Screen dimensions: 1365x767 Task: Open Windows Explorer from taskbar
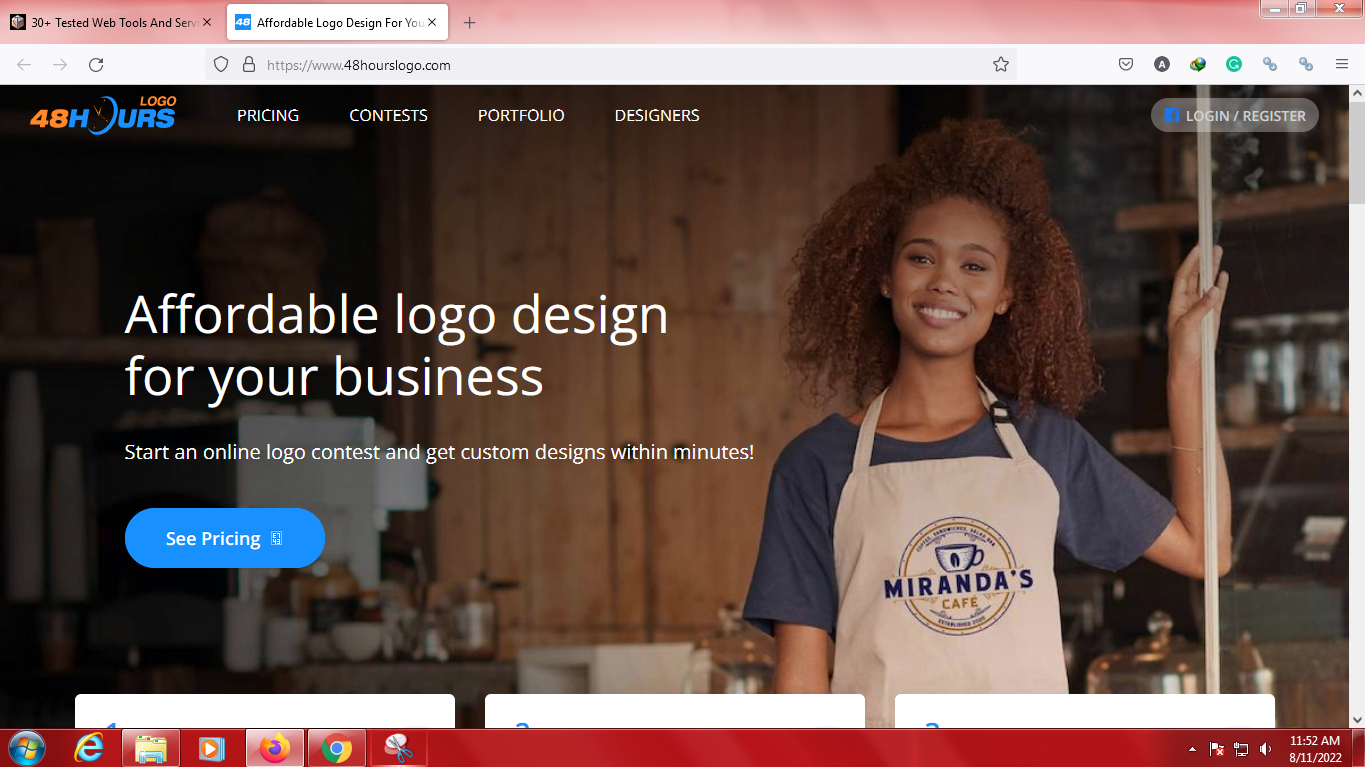[151, 748]
